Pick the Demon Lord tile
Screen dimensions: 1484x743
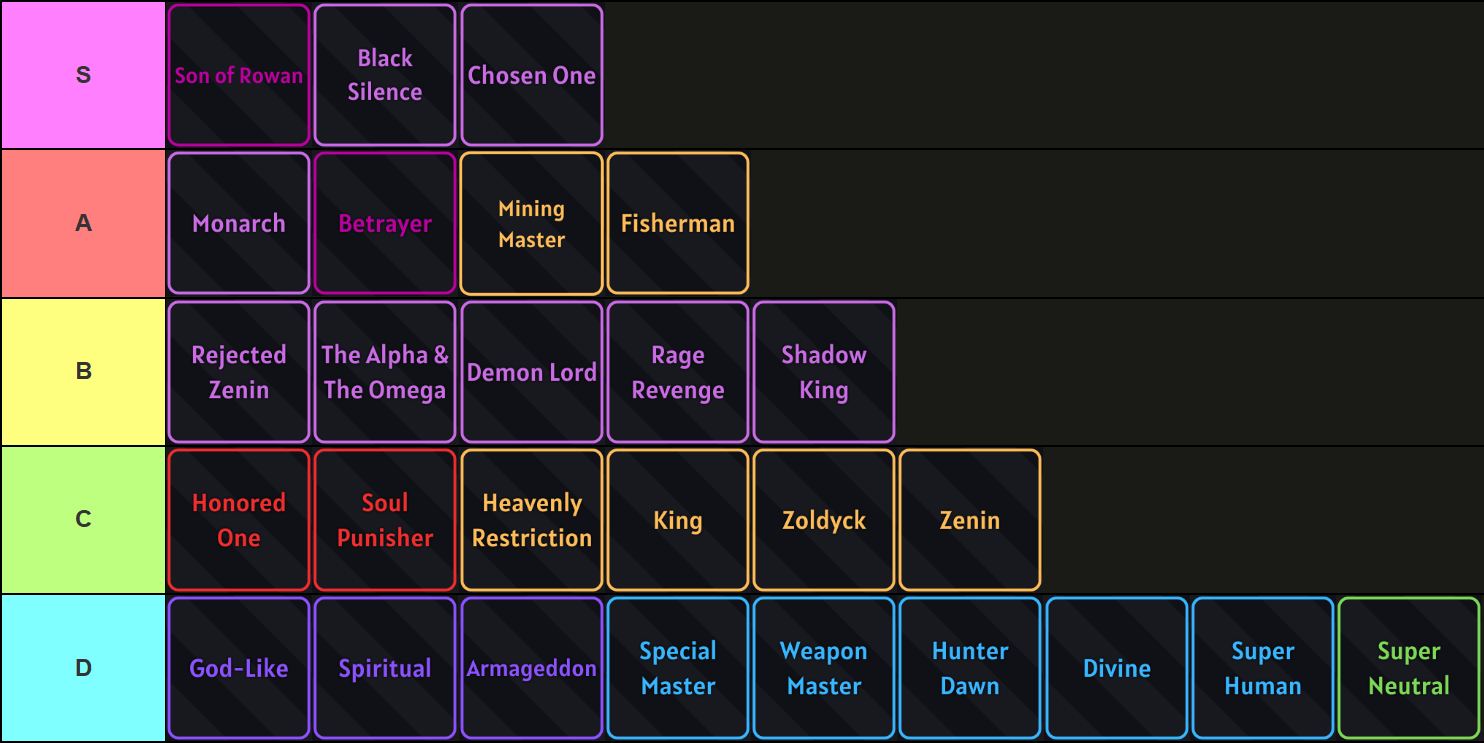click(x=532, y=372)
